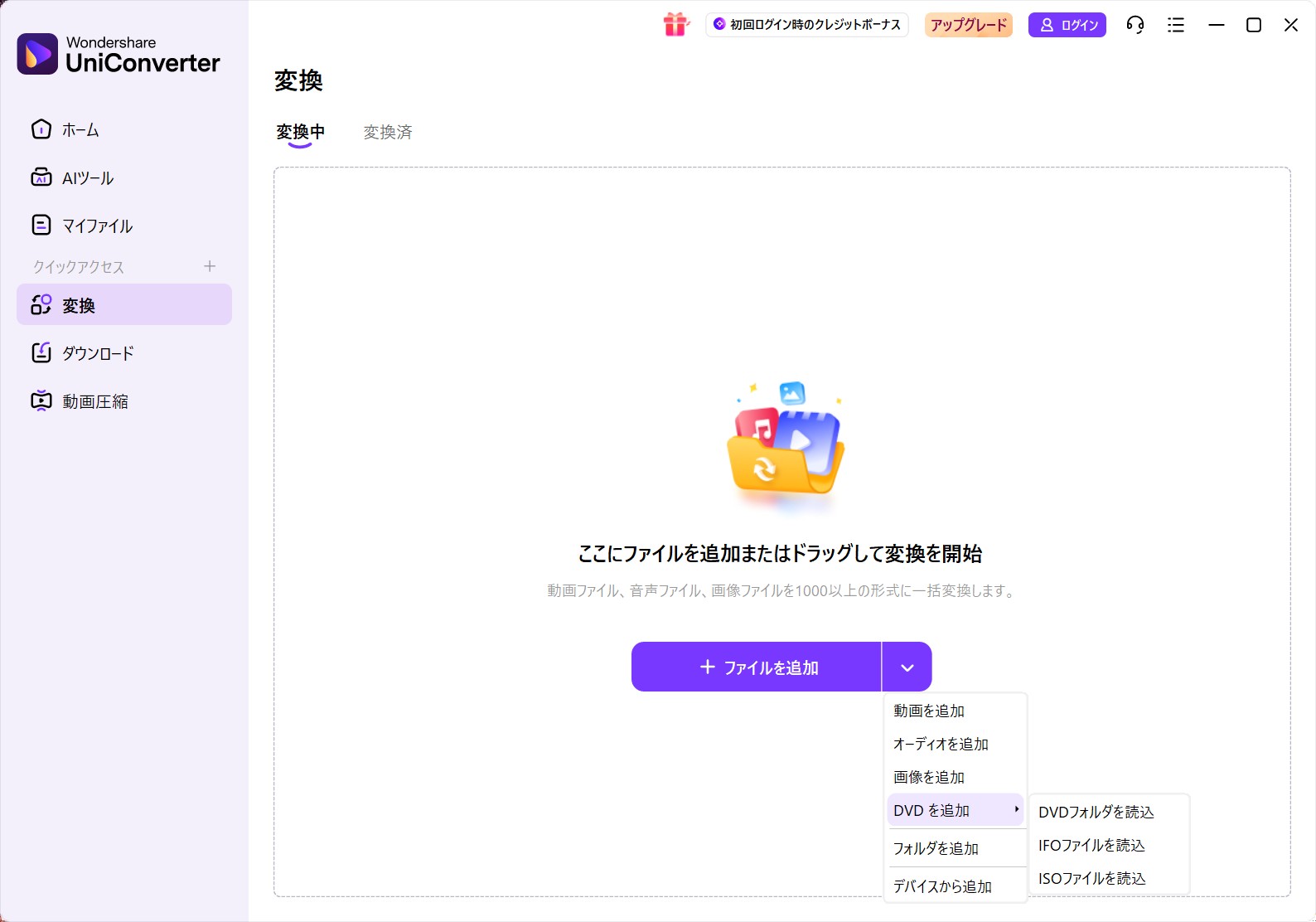Open the Download (ダウンロード) sidebar item
The width and height of the screenshot is (1316, 922).
pos(41,353)
